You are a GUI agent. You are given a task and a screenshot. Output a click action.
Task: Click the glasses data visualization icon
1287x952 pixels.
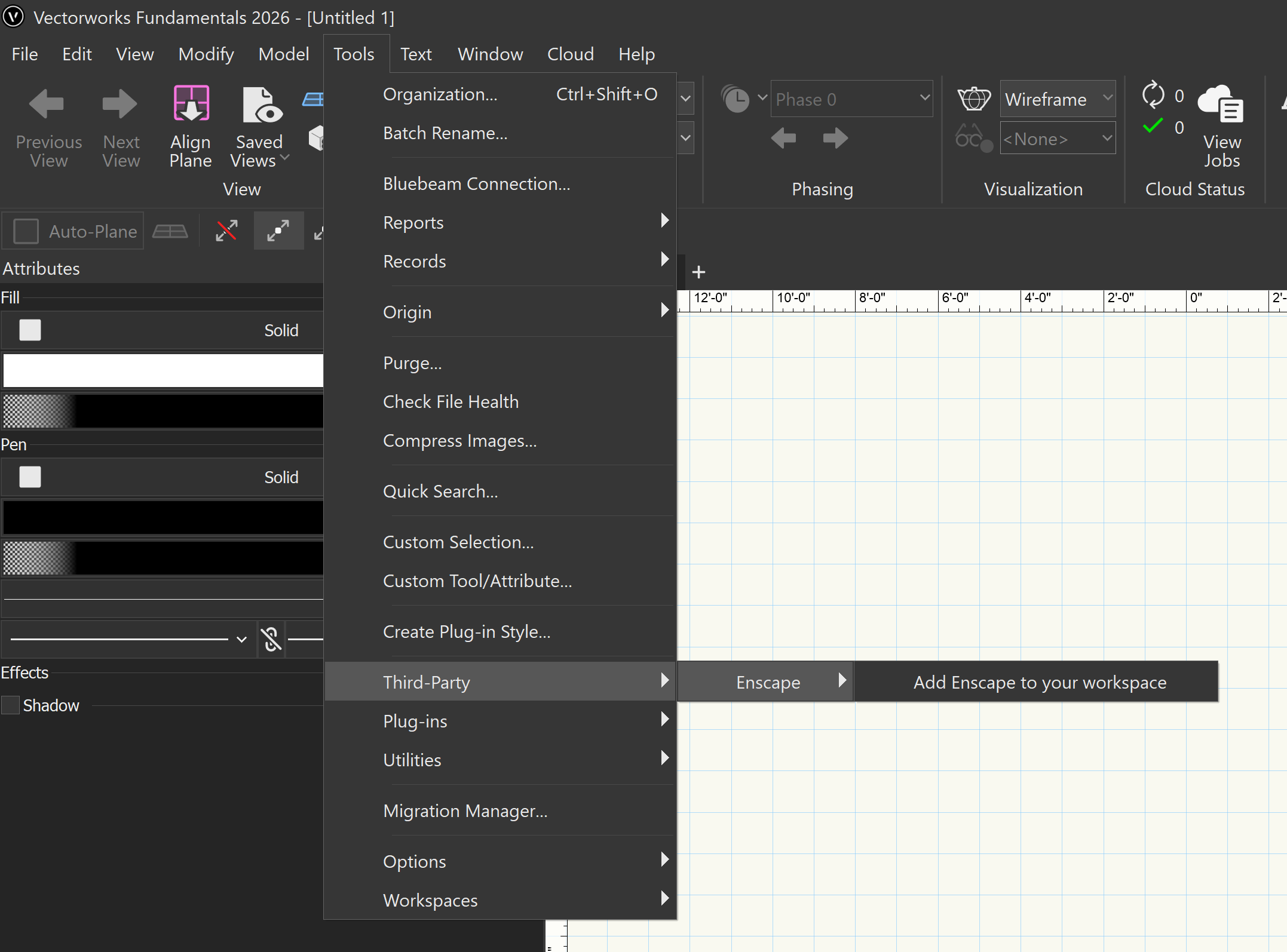[973, 138]
